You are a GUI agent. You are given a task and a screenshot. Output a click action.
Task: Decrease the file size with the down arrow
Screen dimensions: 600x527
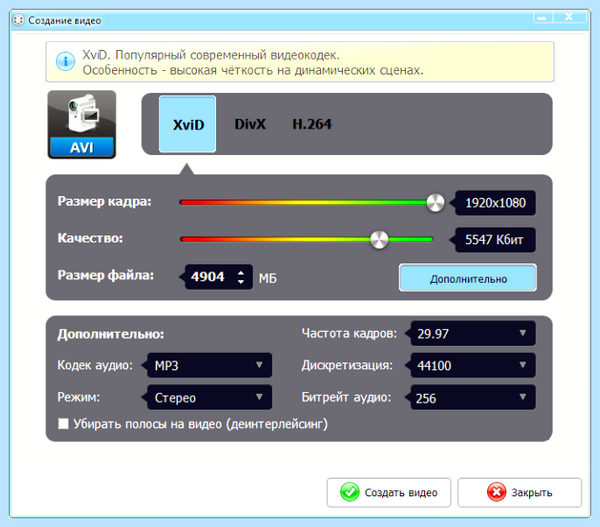pos(241,281)
